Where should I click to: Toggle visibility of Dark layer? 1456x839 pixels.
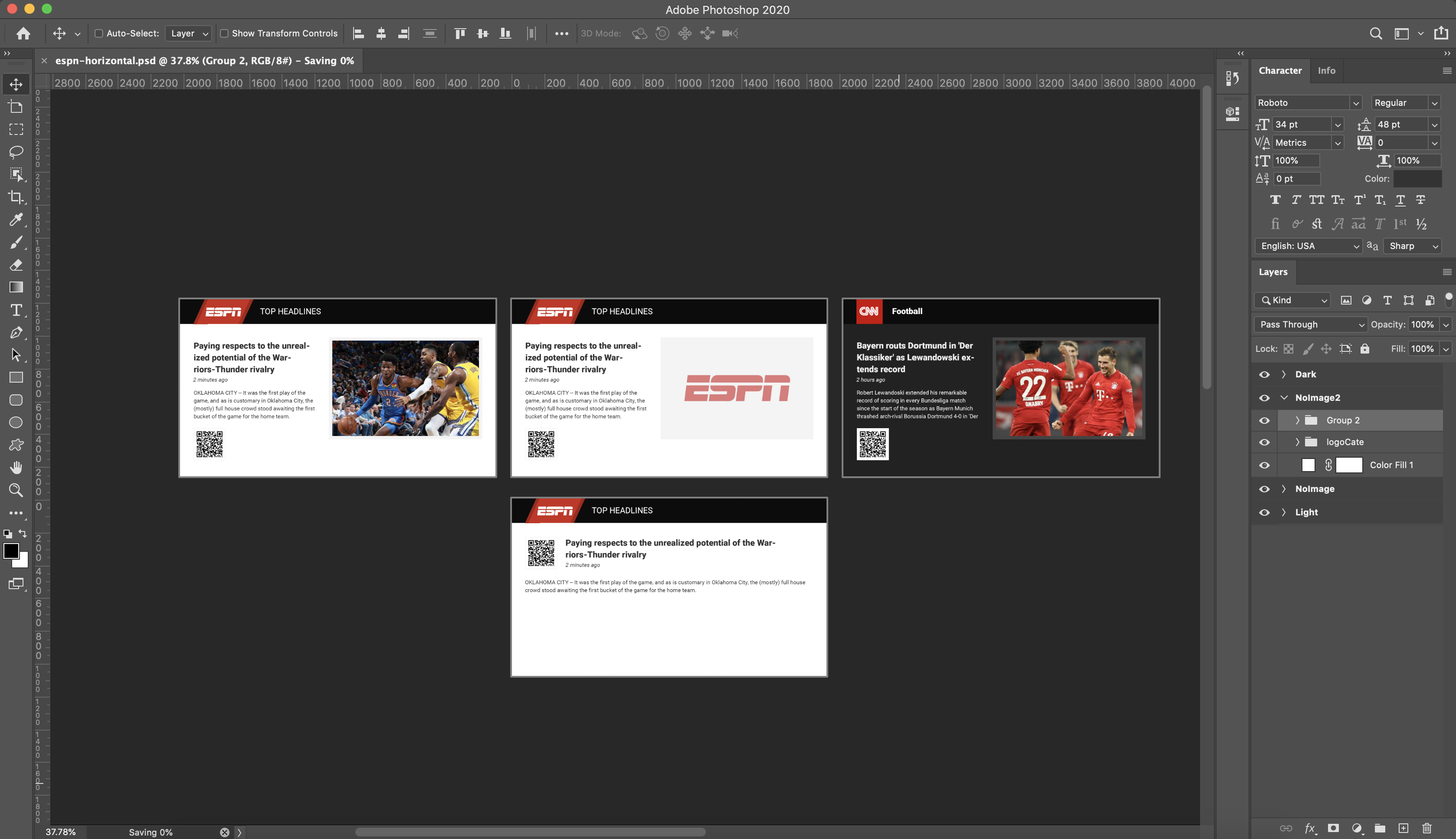point(1264,374)
